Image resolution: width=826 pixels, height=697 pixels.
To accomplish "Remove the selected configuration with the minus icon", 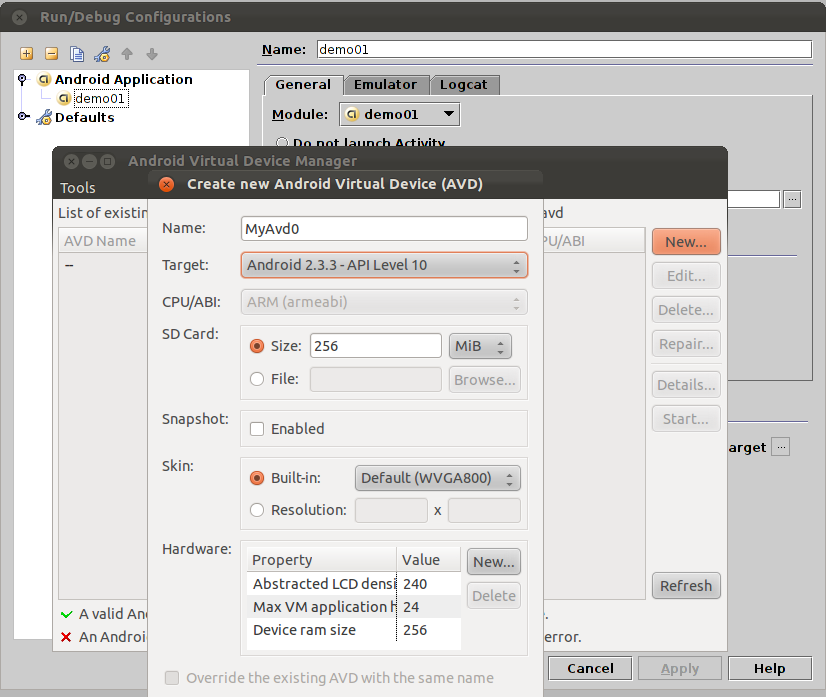I will tap(52, 54).
